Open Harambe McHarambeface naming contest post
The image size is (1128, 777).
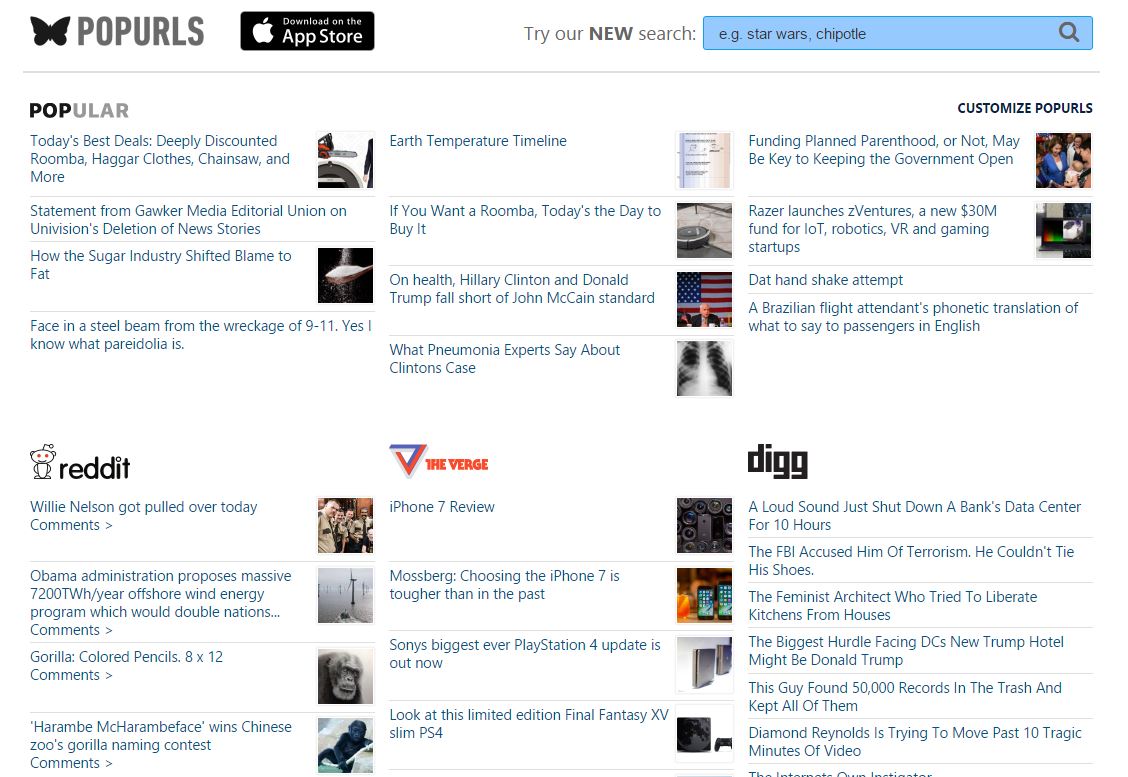pyautogui.click(x=160, y=736)
